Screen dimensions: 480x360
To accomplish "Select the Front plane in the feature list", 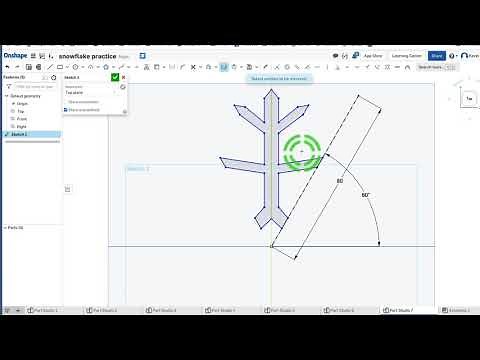I will tap(22, 119).
